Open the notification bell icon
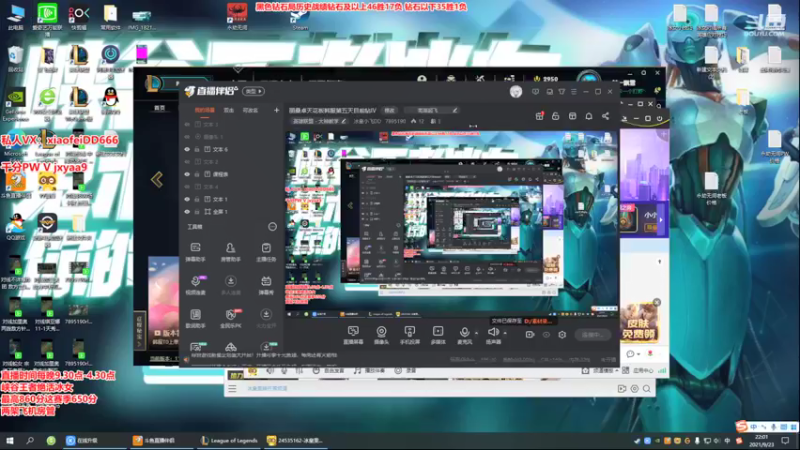This screenshot has width=800, height=450. click(589, 116)
